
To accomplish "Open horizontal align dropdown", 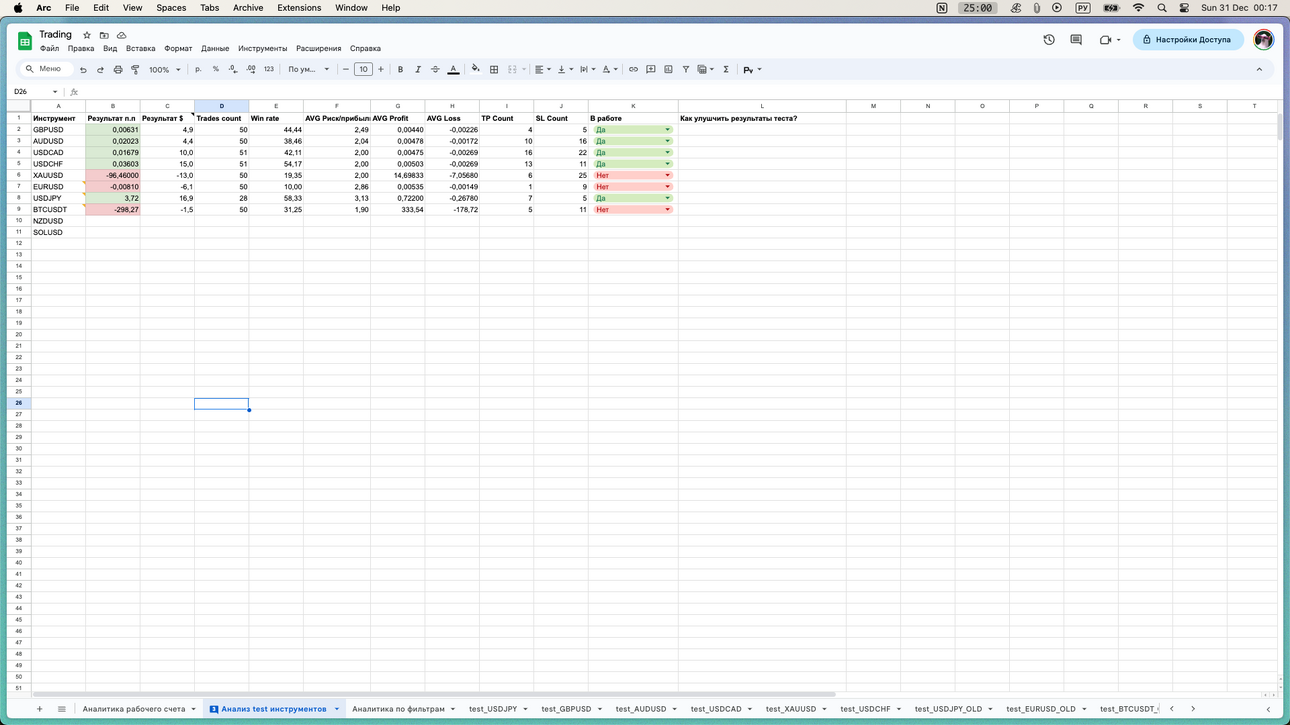I will 543,70.
